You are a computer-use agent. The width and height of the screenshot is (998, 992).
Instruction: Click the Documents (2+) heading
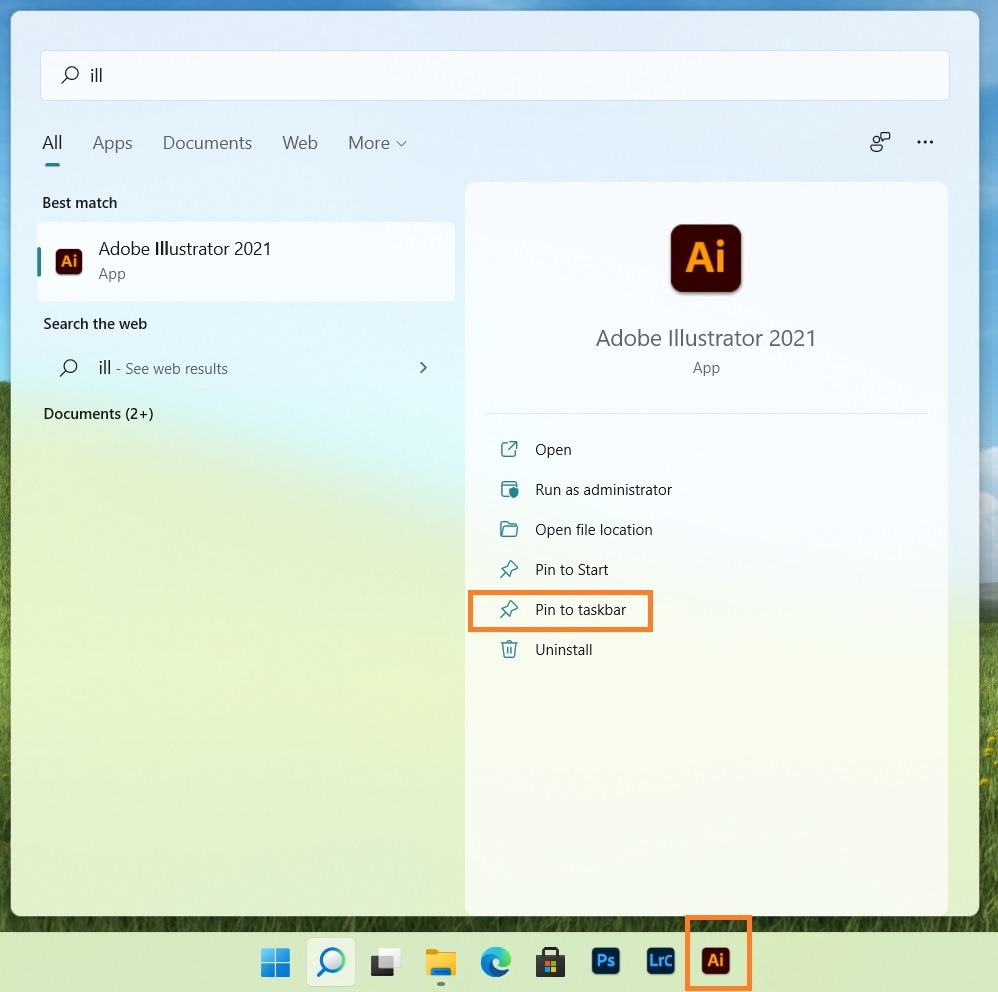(99, 414)
